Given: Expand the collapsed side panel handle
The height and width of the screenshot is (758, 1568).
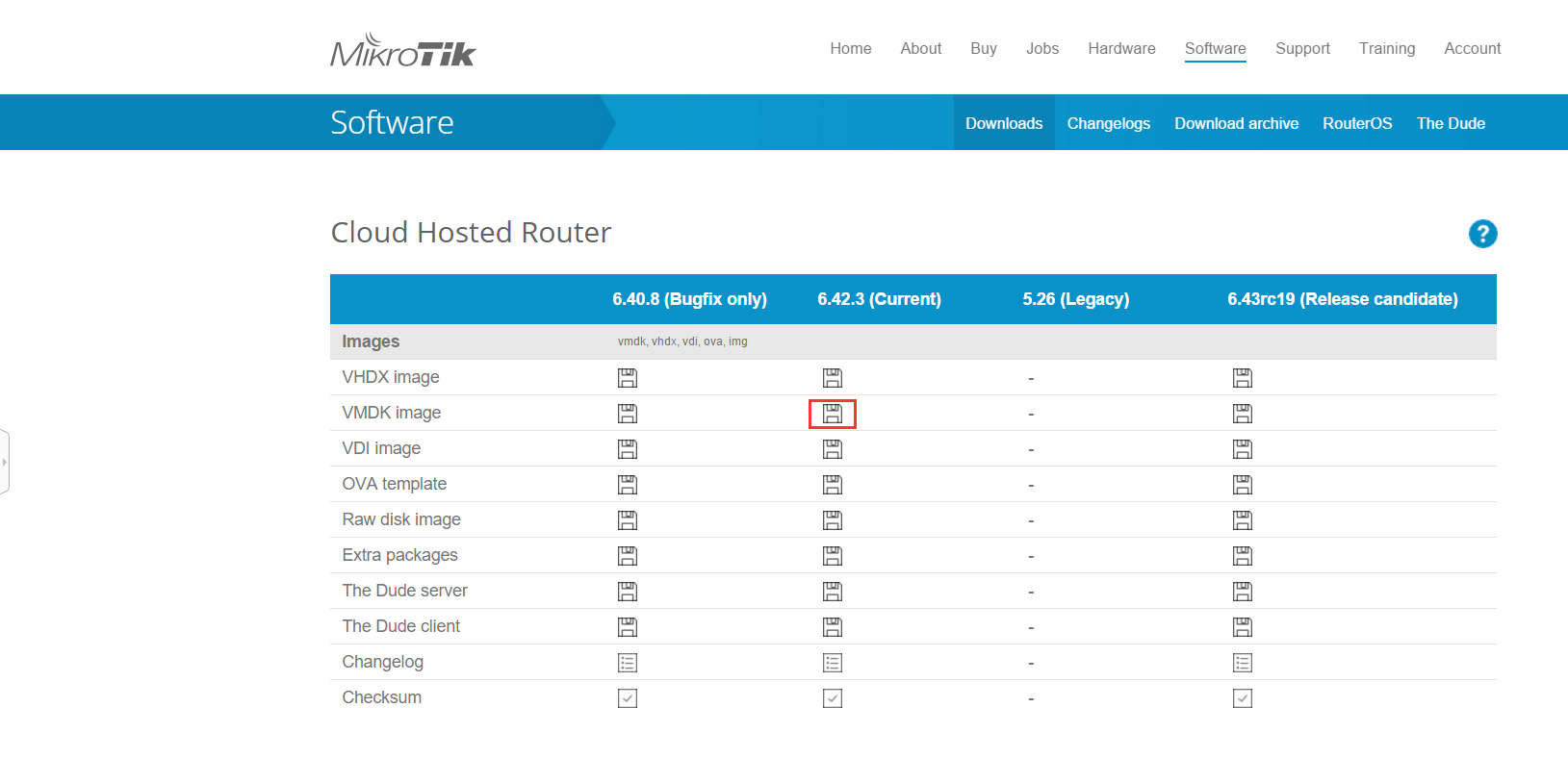Looking at the screenshot, I should click(5, 462).
